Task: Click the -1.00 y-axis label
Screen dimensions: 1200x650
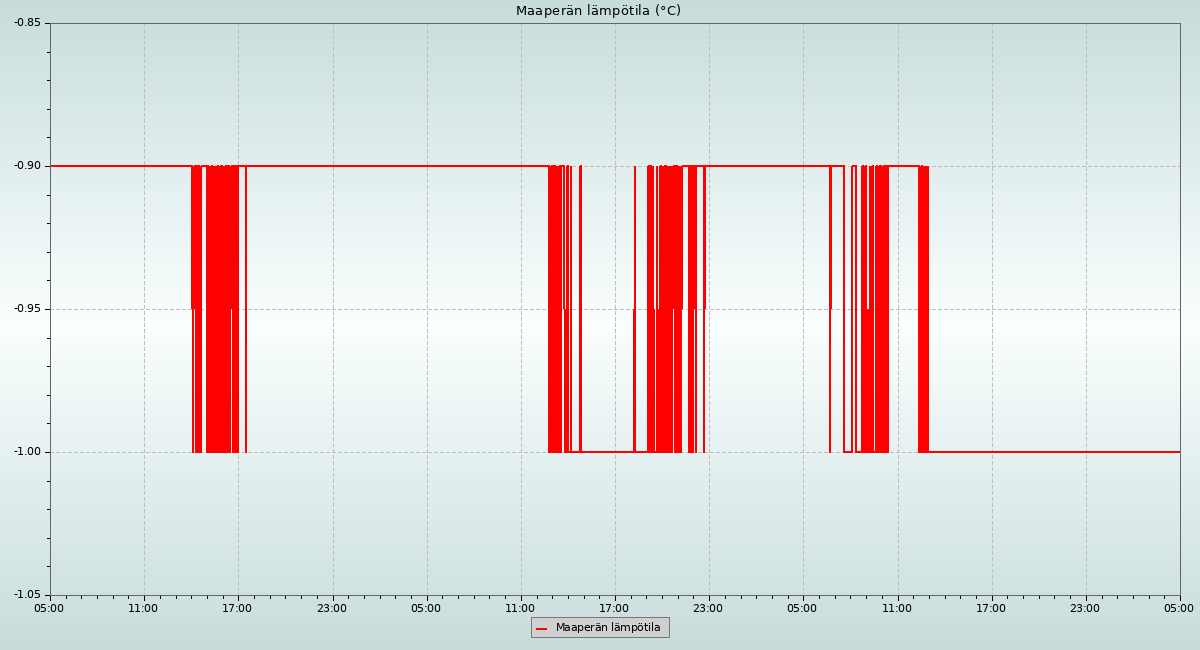Action: click(x=27, y=452)
